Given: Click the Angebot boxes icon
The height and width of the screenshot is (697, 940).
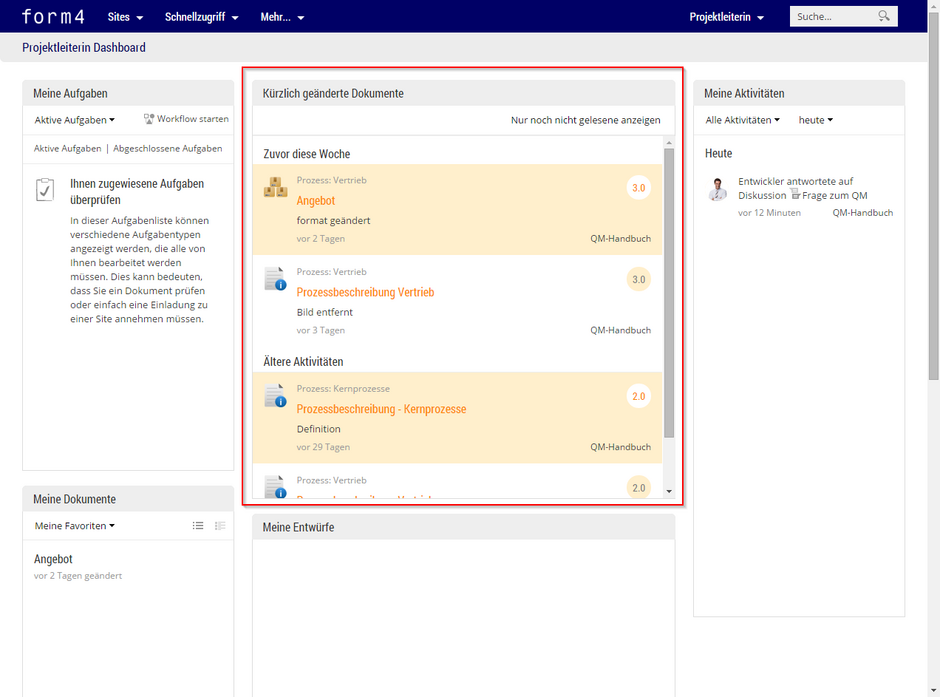Looking at the screenshot, I should [275, 187].
